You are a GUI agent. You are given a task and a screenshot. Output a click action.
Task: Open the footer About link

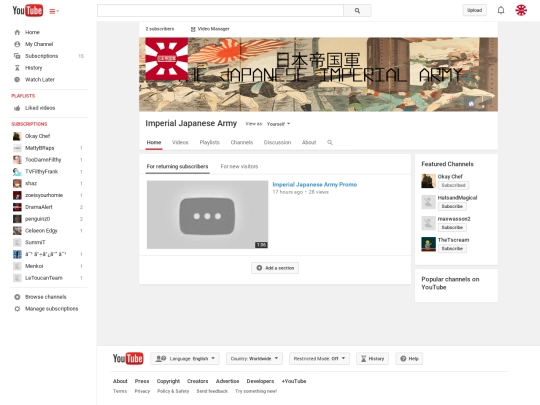click(x=120, y=381)
